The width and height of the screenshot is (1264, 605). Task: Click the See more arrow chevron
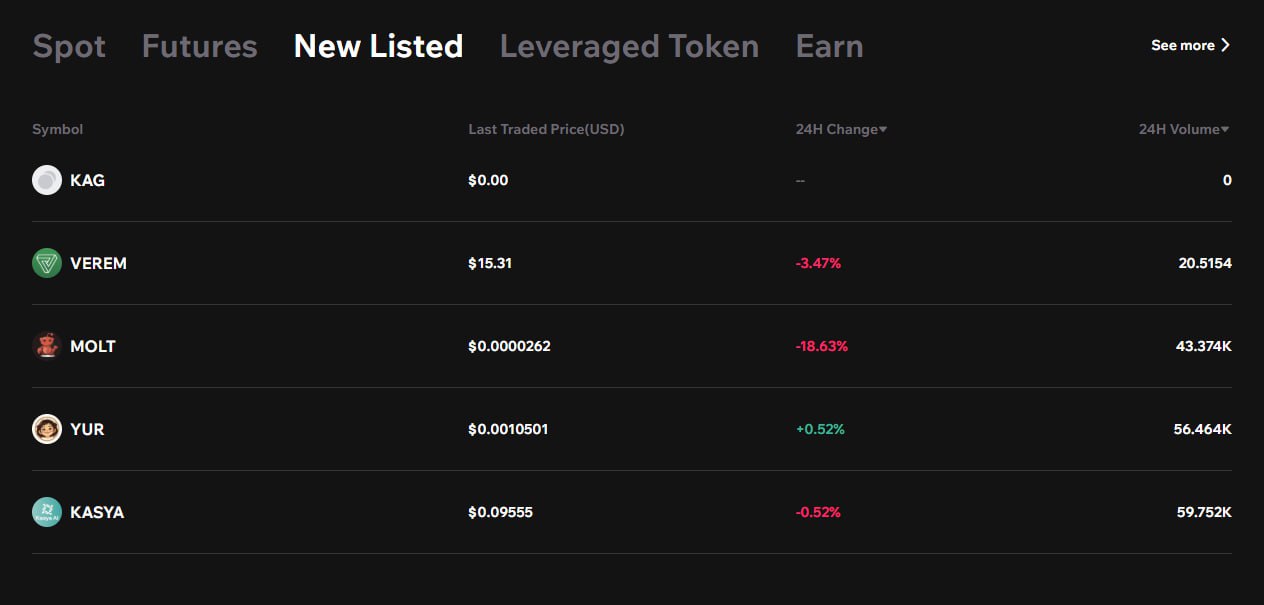click(1226, 45)
